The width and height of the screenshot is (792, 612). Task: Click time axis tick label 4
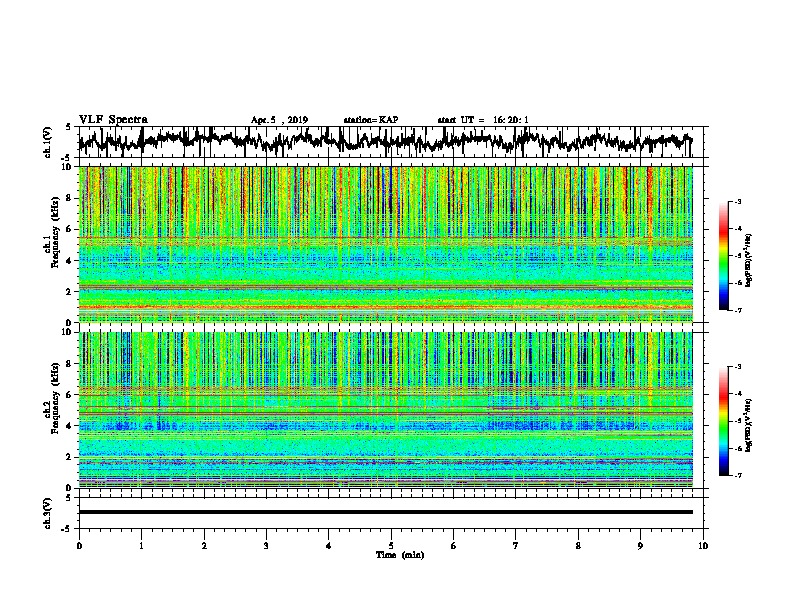(329, 546)
